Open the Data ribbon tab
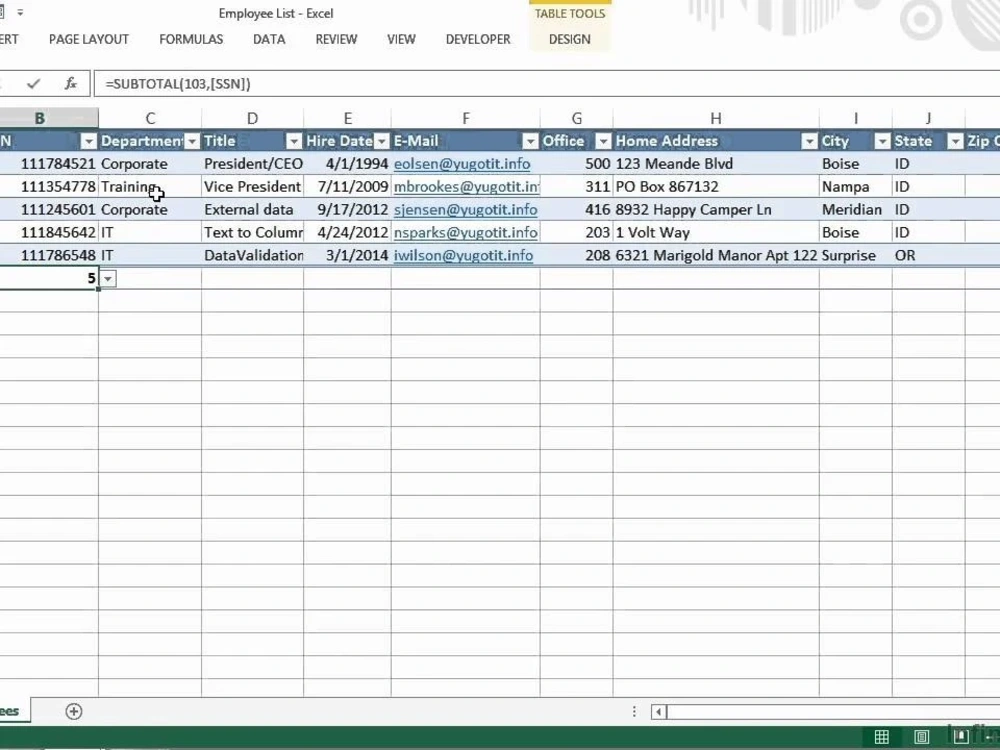This screenshot has width=1000, height=750. coord(269,39)
